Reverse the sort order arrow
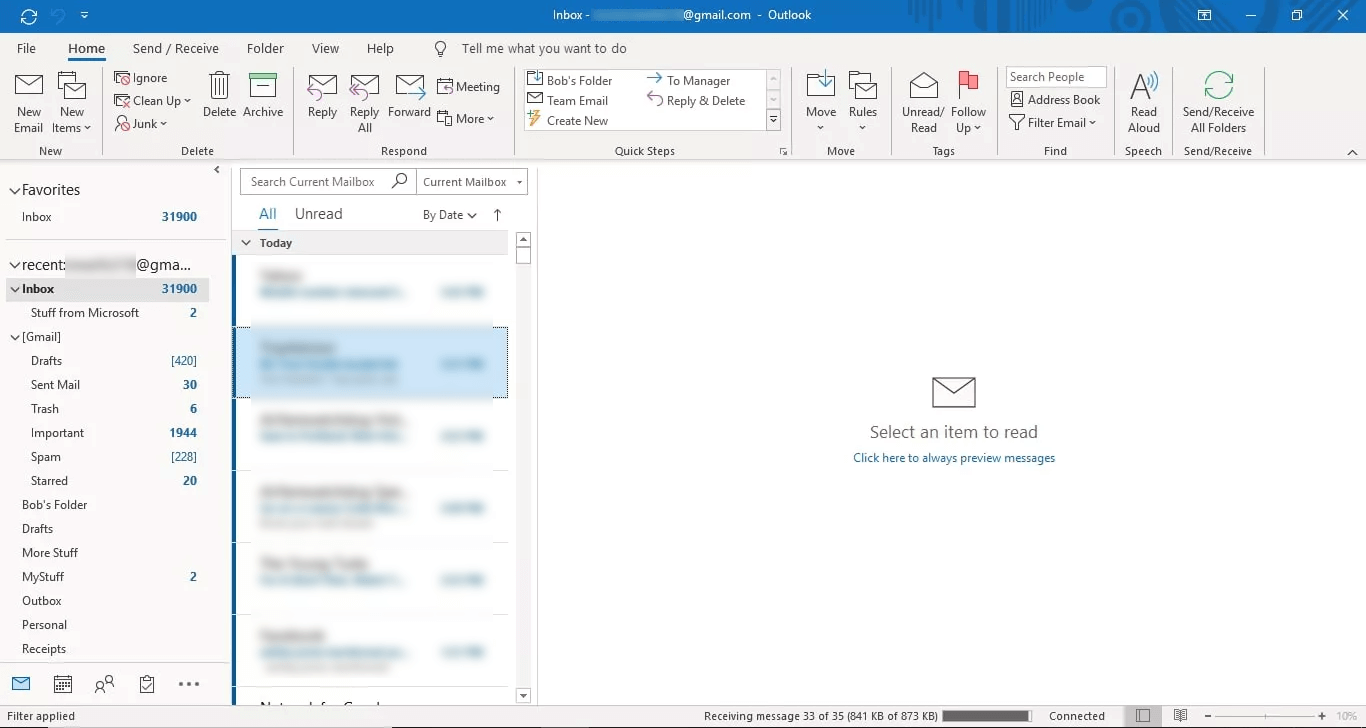Image resolution: width=1366 pixels, height=728 pixels. [x=497, y=215]
